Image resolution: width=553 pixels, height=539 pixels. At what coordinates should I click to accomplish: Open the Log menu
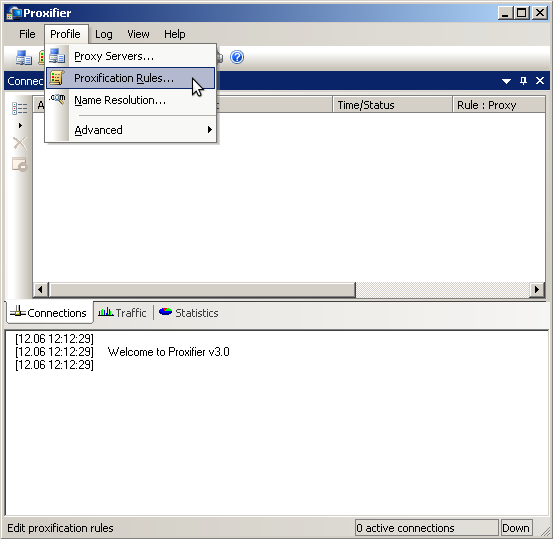tap(104, 34)
